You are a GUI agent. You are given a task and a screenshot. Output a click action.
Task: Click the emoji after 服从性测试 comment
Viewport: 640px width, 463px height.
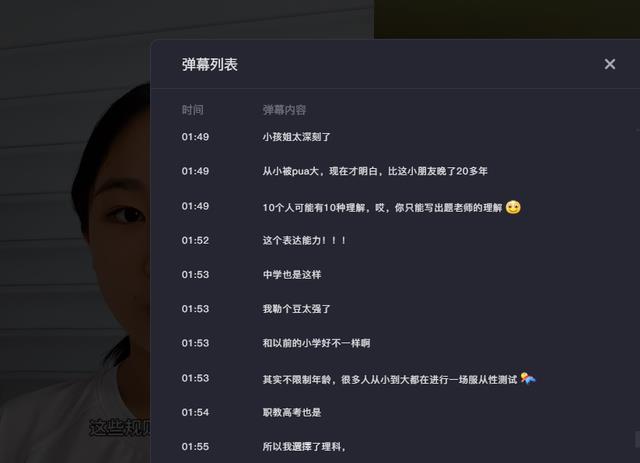528,378
